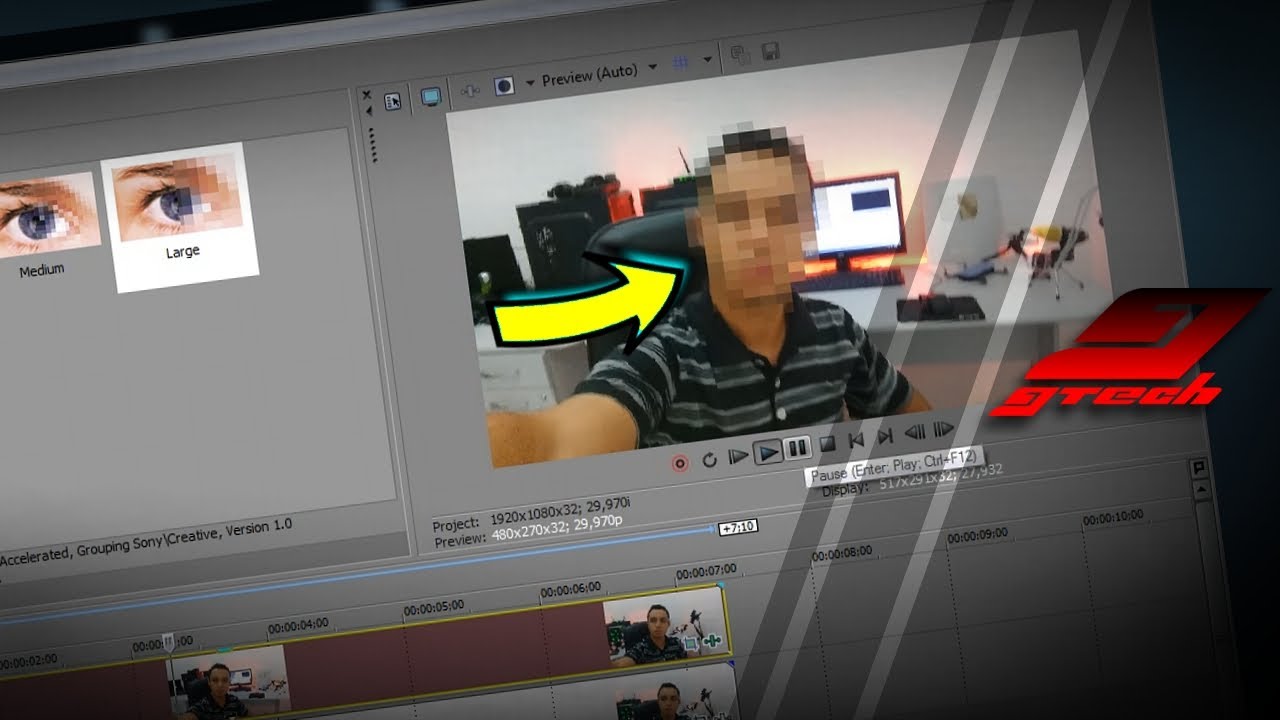1280x720 pixels.
Task: Copy snapshot to clipboard icon
Action: (x=740, y=55)
